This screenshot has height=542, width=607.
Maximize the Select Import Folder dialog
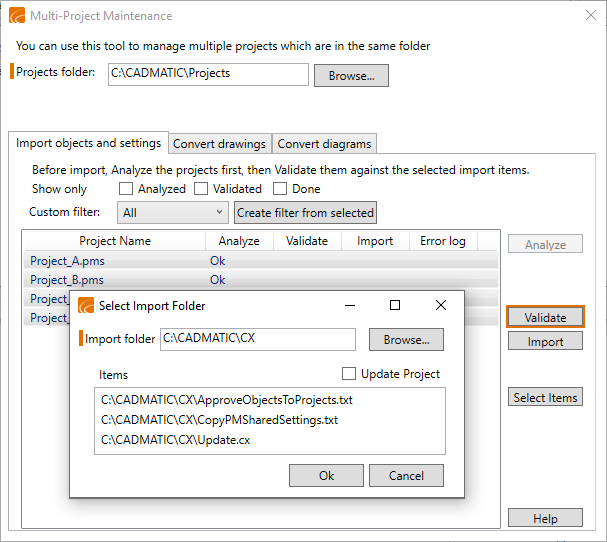[x=395, y=305]
